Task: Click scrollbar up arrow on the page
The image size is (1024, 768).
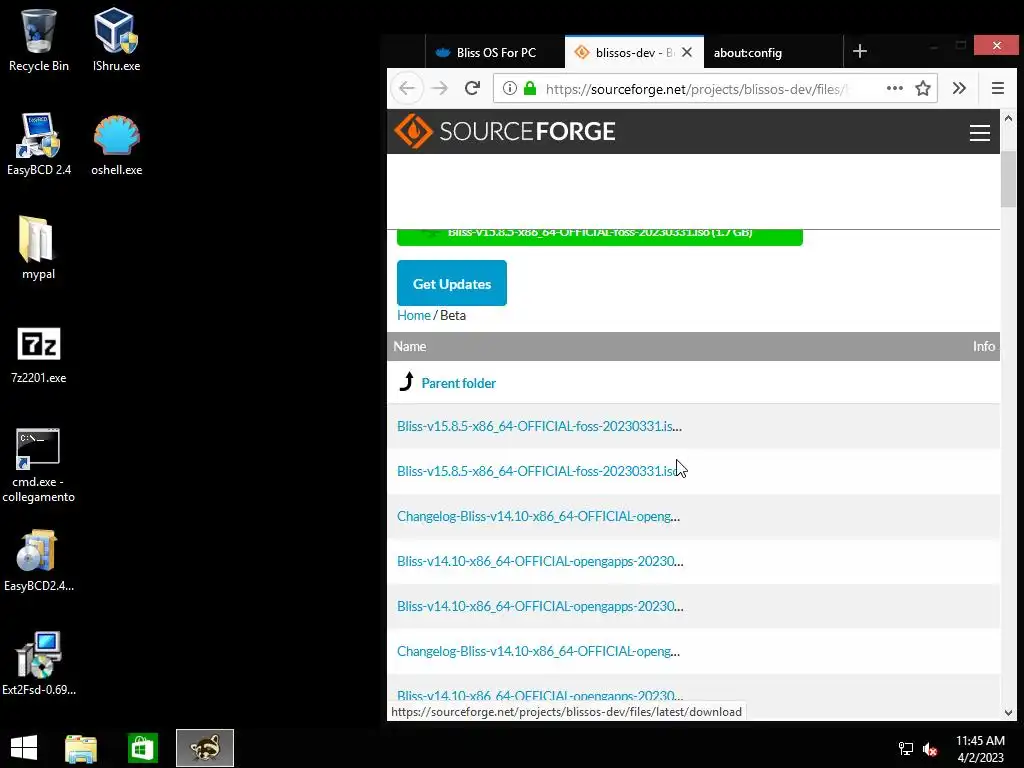Action: click(x=1008, y=119)
